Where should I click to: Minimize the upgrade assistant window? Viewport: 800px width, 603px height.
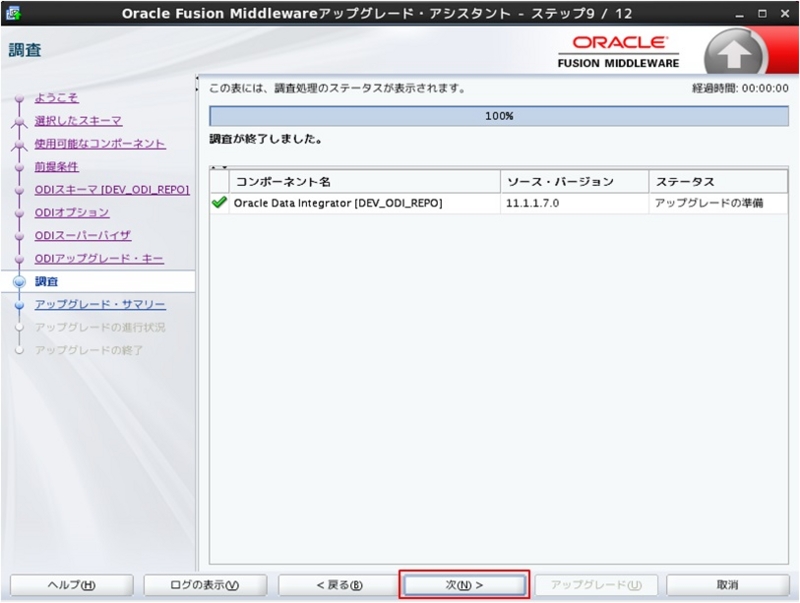[739, 14]
